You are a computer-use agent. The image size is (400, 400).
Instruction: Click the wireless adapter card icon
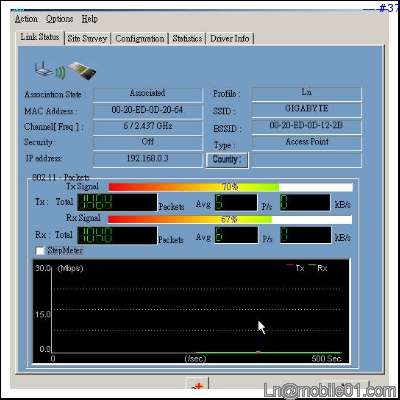click(x=82, y=71)
